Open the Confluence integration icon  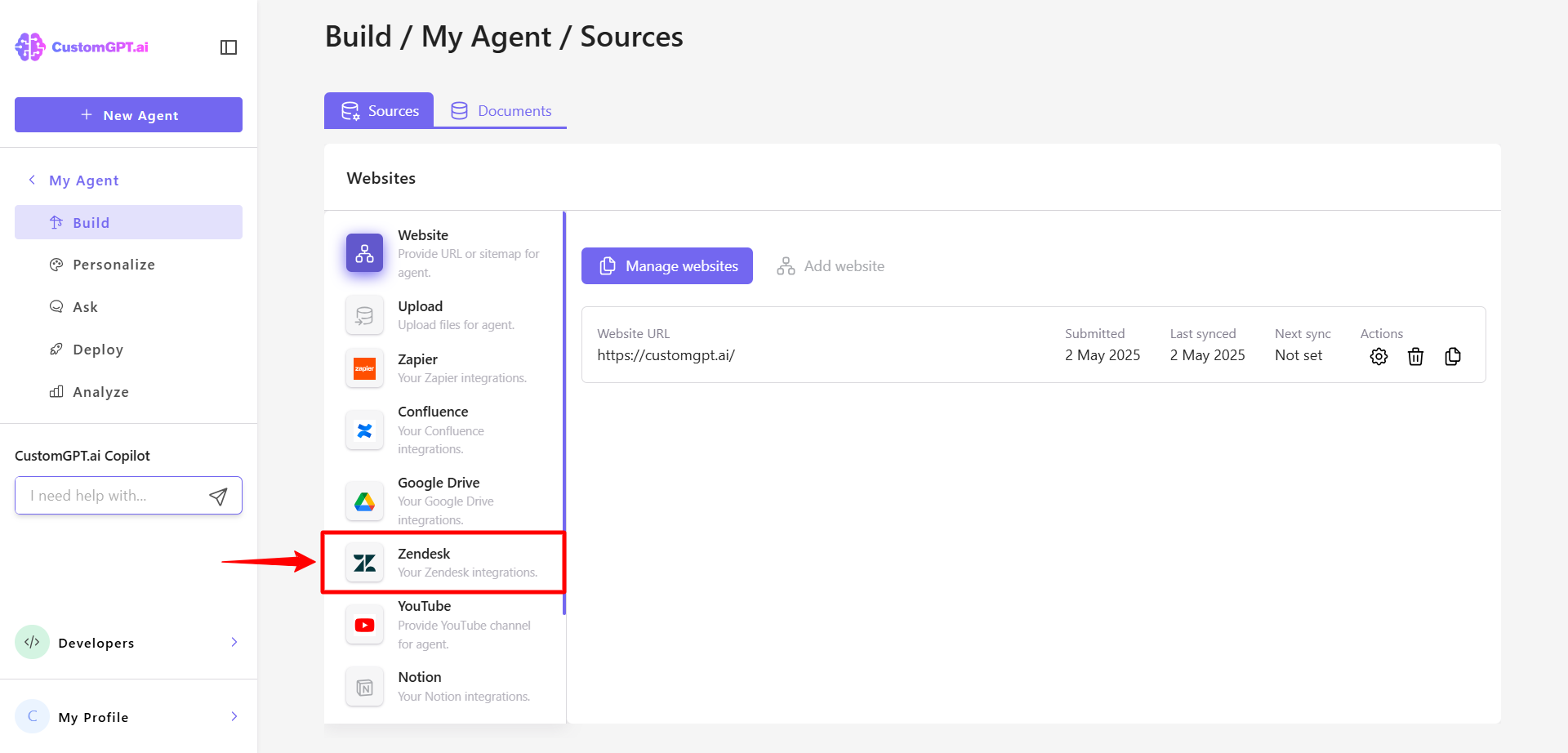pyautogui.click(x=364, y=430)
